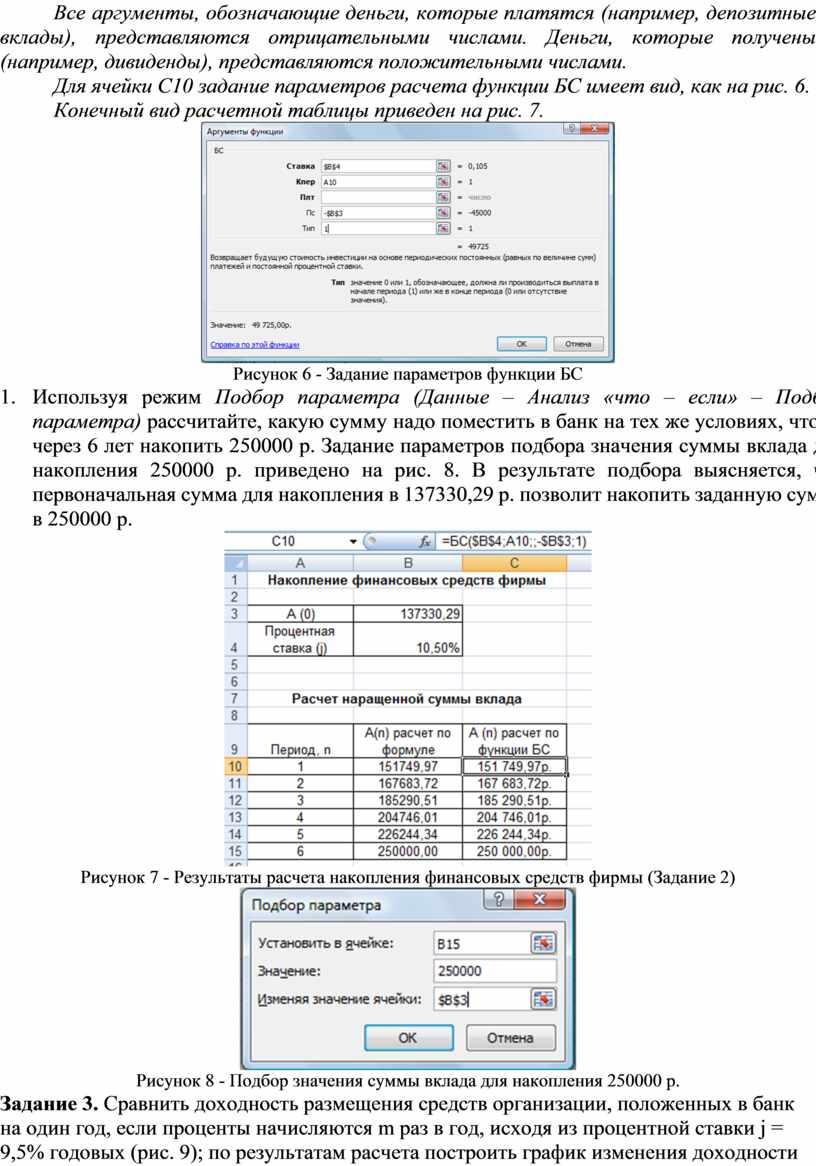Viewport: 816px width, 1166px height.
Task: Select cell showing 167 683,72р.
Action: click(514, 783)
